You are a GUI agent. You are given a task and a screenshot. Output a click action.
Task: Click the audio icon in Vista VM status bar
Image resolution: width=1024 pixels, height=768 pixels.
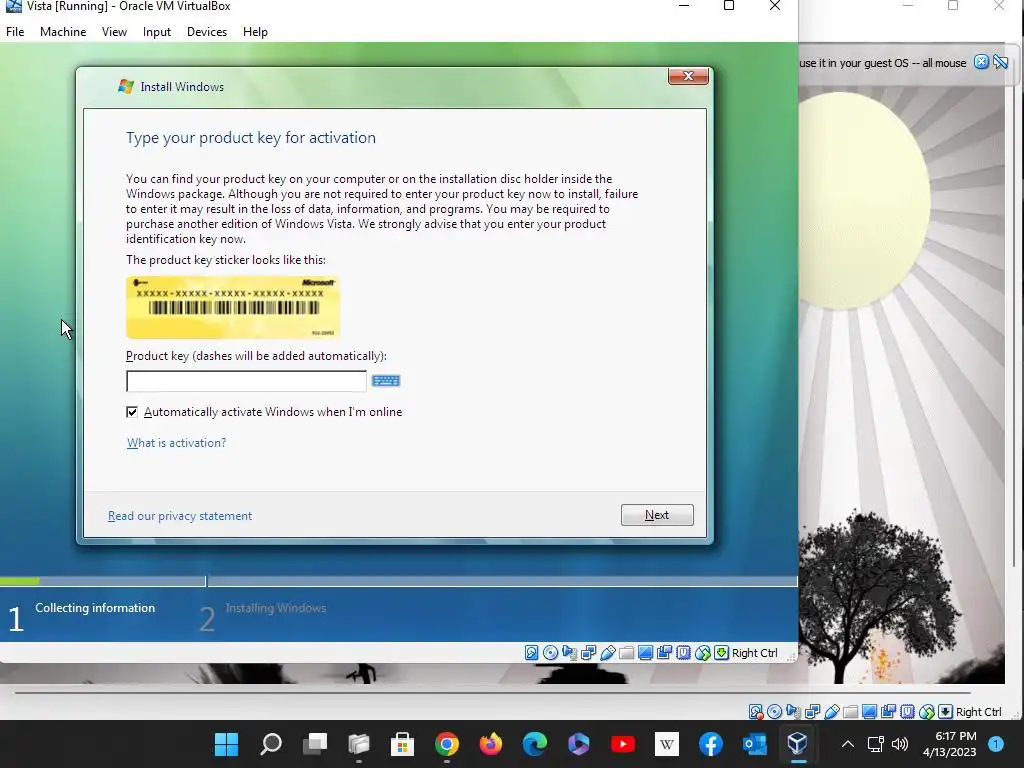[x=569, y=652]
